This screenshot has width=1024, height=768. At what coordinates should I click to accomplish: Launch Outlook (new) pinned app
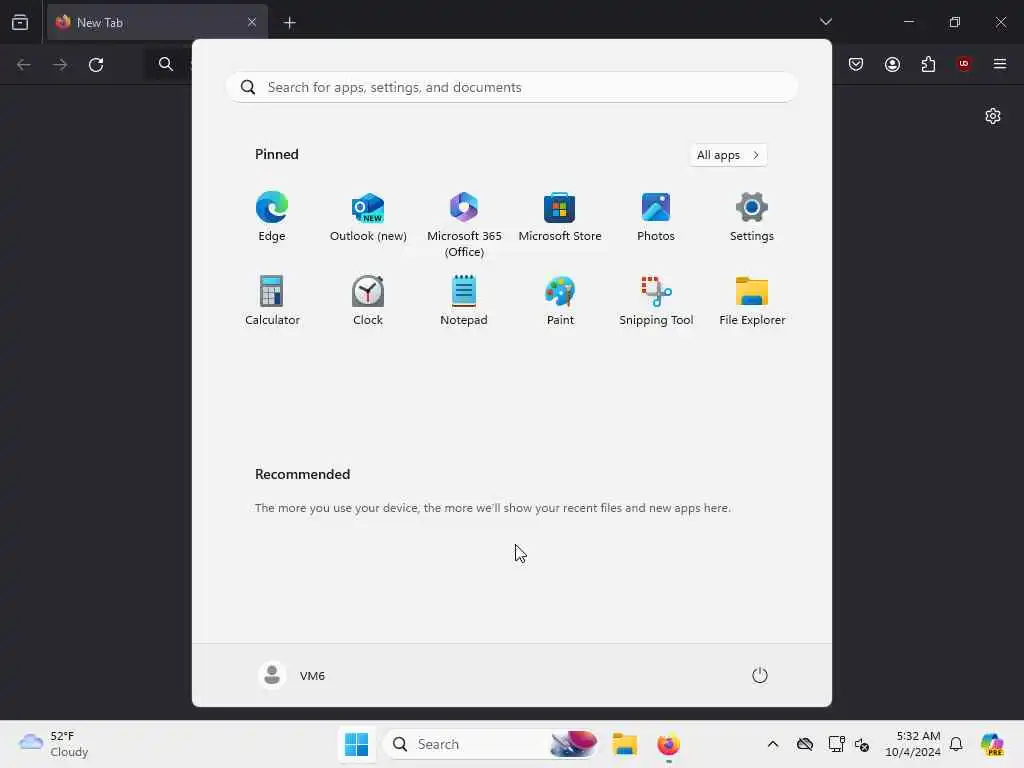pos(368,217)
